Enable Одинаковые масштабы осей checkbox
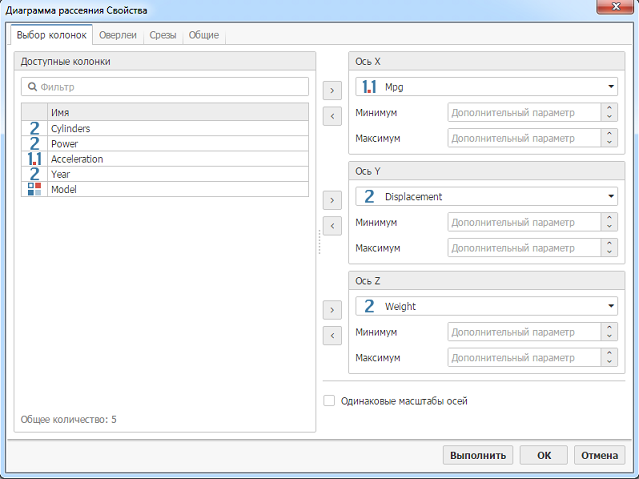The height and width of the screenshot is (479, 639). tap(329, 401)
